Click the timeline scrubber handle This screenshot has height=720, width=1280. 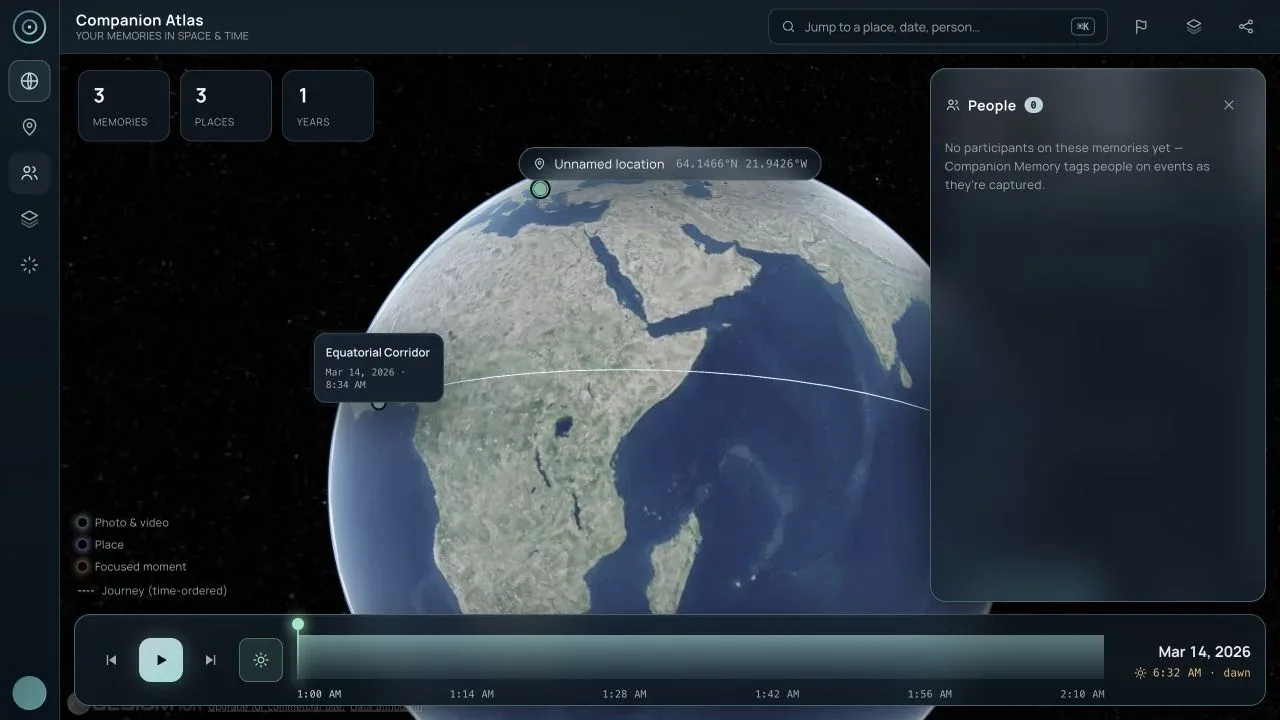point(298,624)
